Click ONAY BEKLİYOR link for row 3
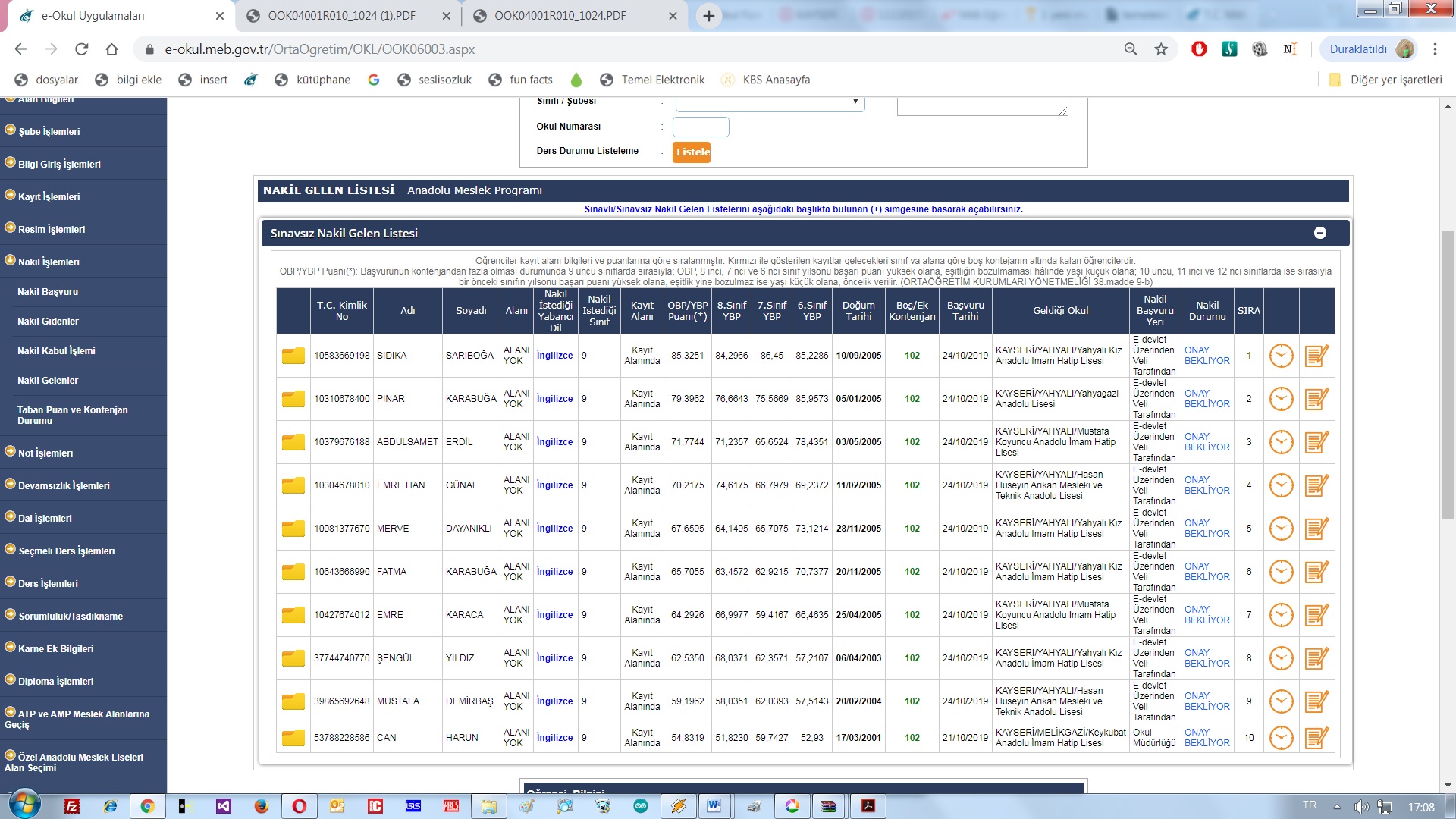Viewport: 1456px width, 819px height. pyautogui.click(x=1207, y=442)
